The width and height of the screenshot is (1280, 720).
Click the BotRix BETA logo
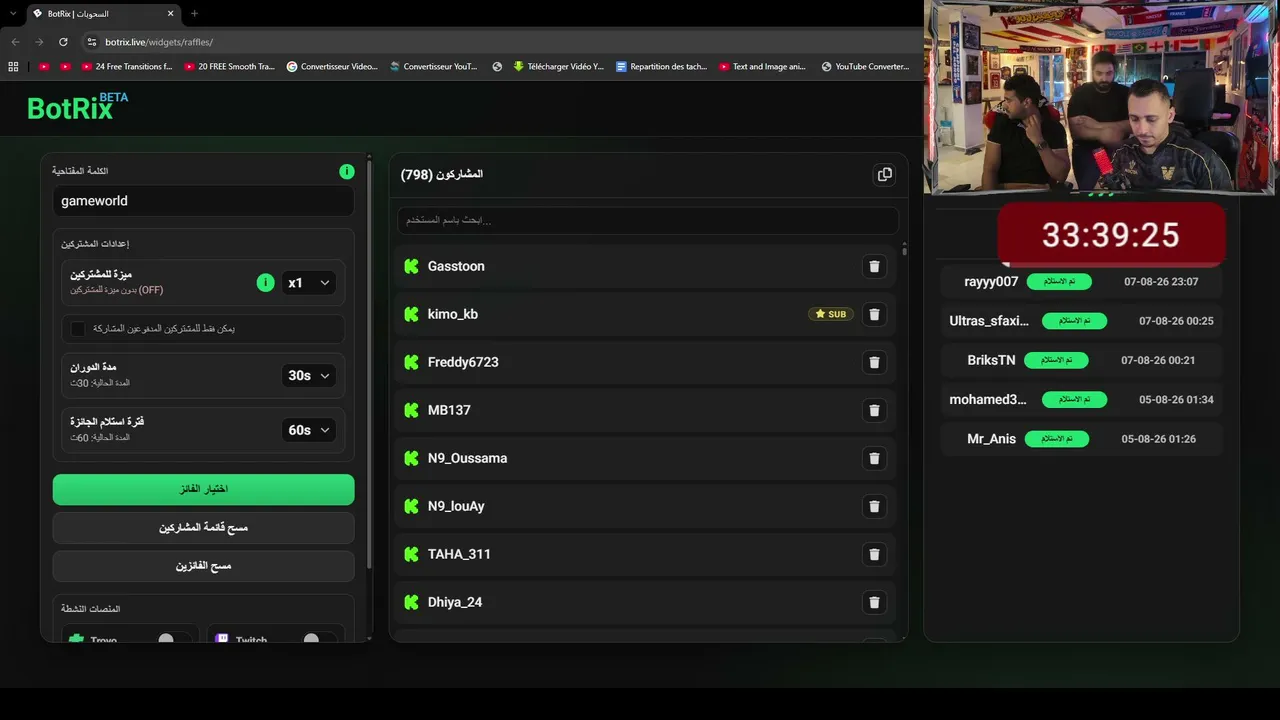coord(77,106)
